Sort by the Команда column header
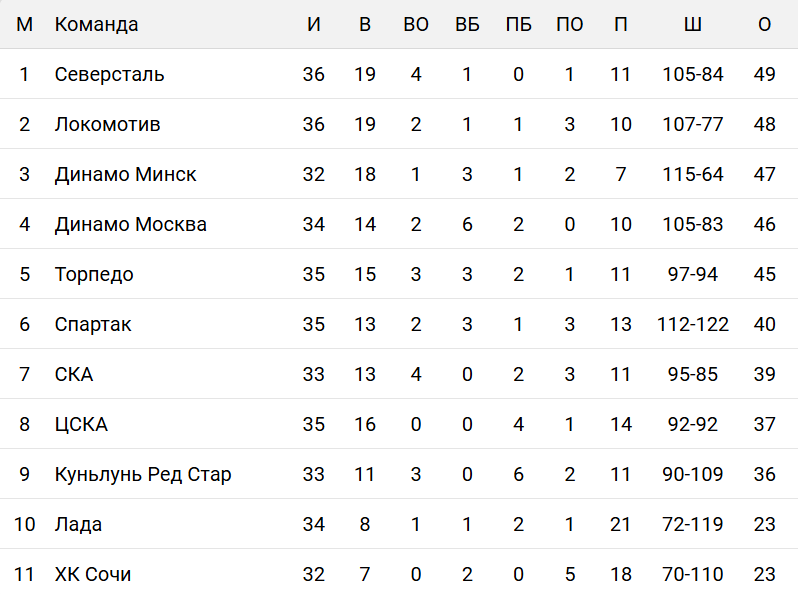798x594 pixels. (x=97, y=24)
